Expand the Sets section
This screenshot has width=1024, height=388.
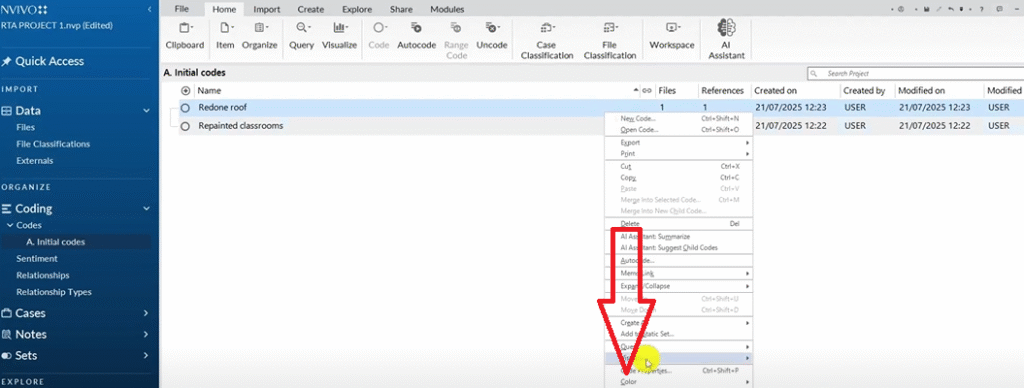pyautogui.click(x=146, y=356)
